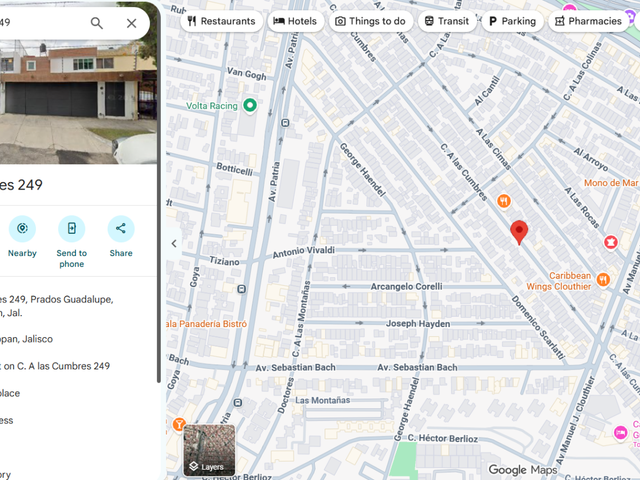Open the Layers satellite thumbnail
Viewport: 640px width, 480px height.
click(209, 450)
